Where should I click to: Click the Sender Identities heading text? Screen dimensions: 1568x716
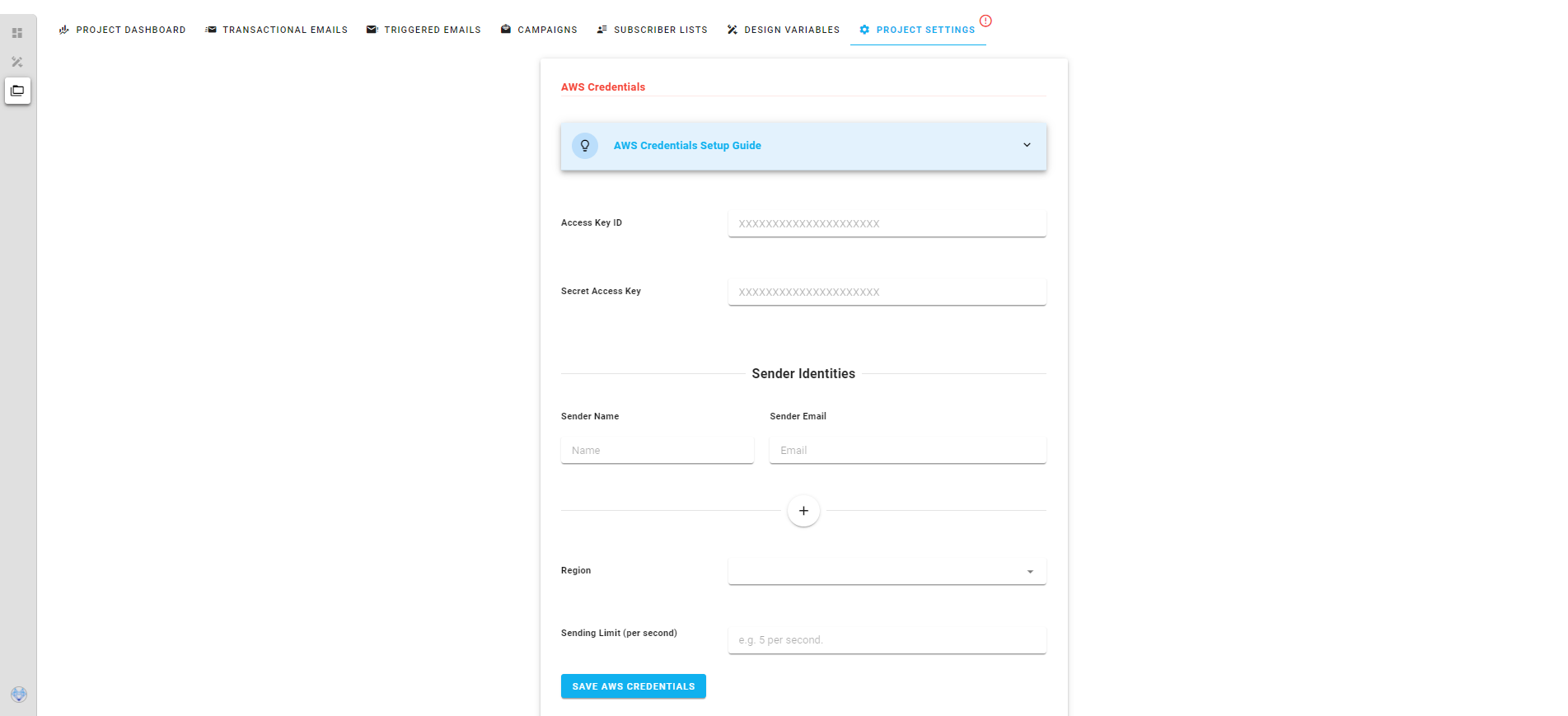[x=803, y=374]
